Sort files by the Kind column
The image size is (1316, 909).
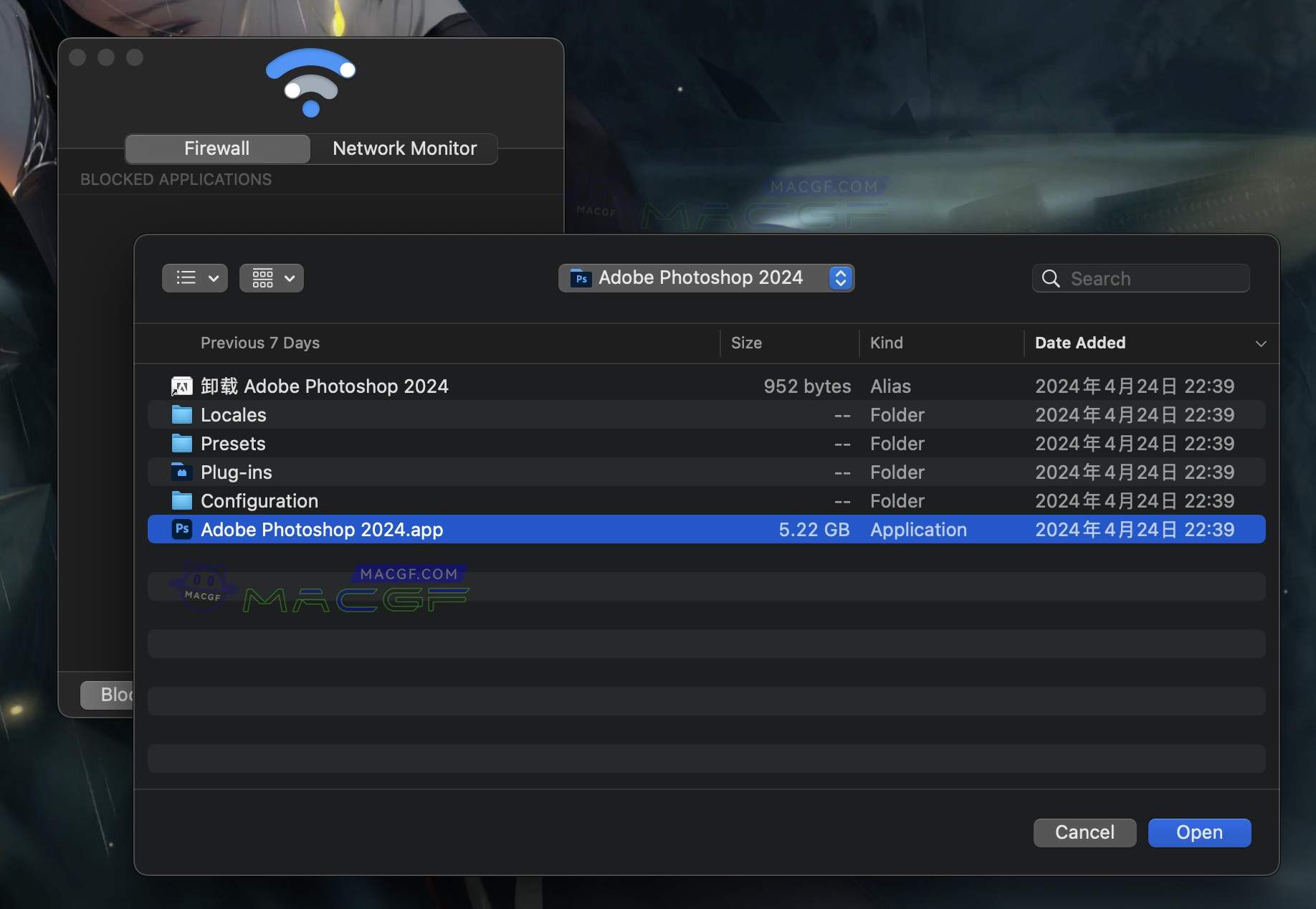tap(887, 343)
